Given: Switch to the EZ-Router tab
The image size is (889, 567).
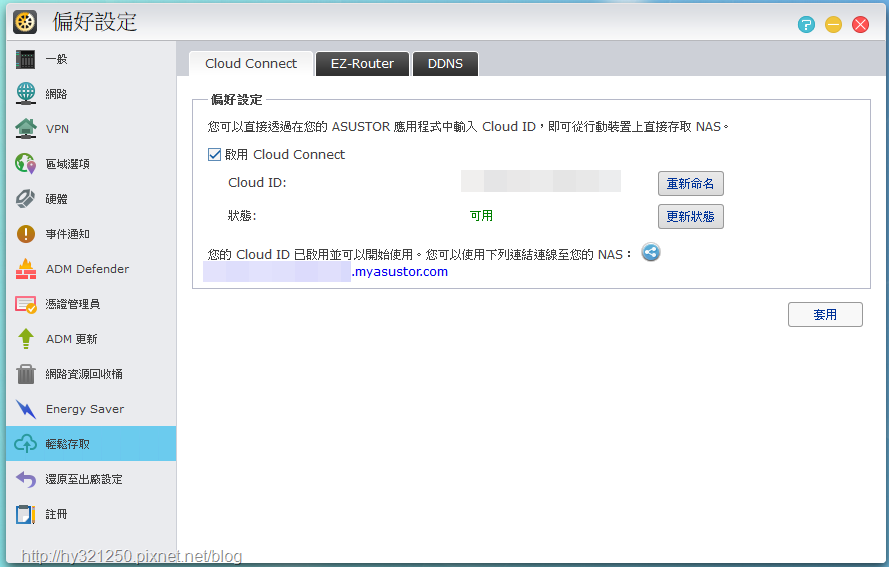Looking at the screenshot, I should point(362,64).
